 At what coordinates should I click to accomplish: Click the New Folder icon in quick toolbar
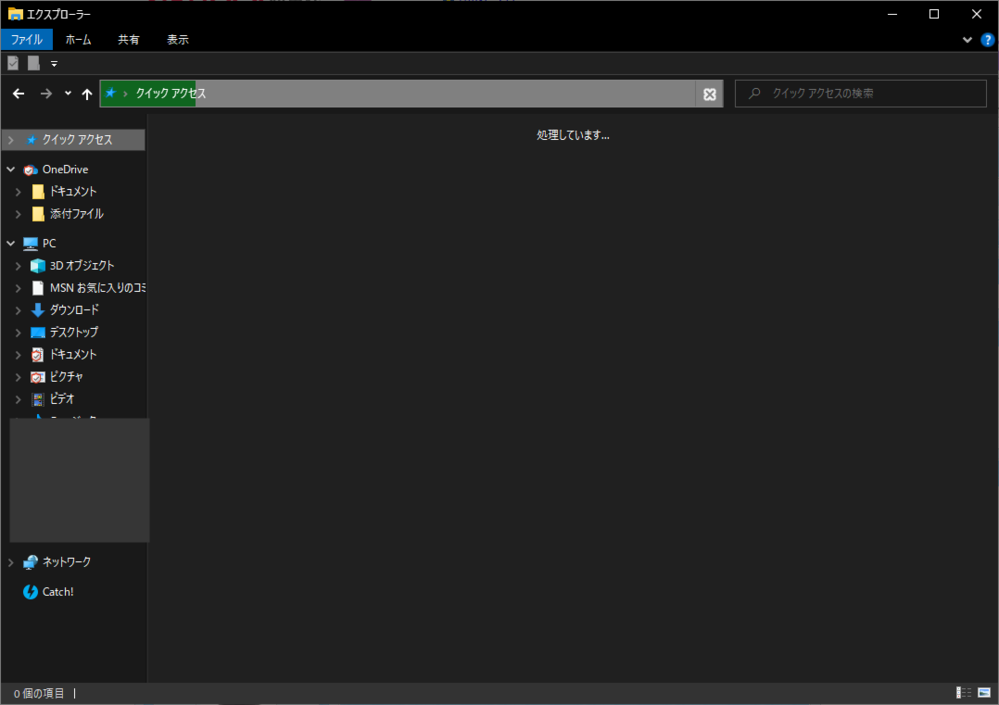(x=34, y=63)
